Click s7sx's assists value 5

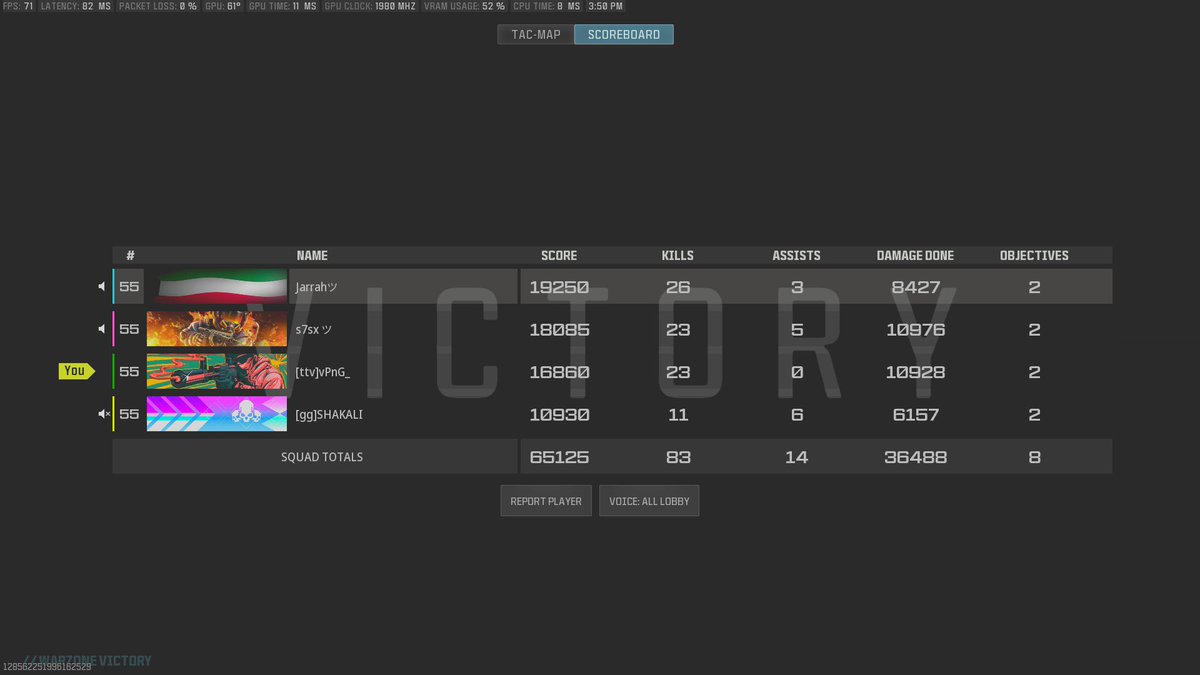pos(797,329)
